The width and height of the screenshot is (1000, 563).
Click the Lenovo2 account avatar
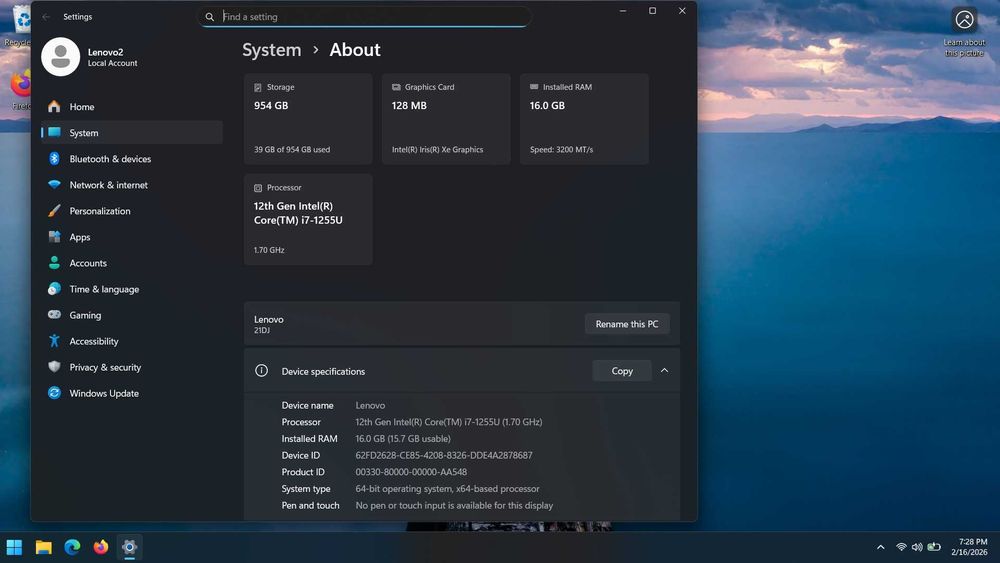61,57
